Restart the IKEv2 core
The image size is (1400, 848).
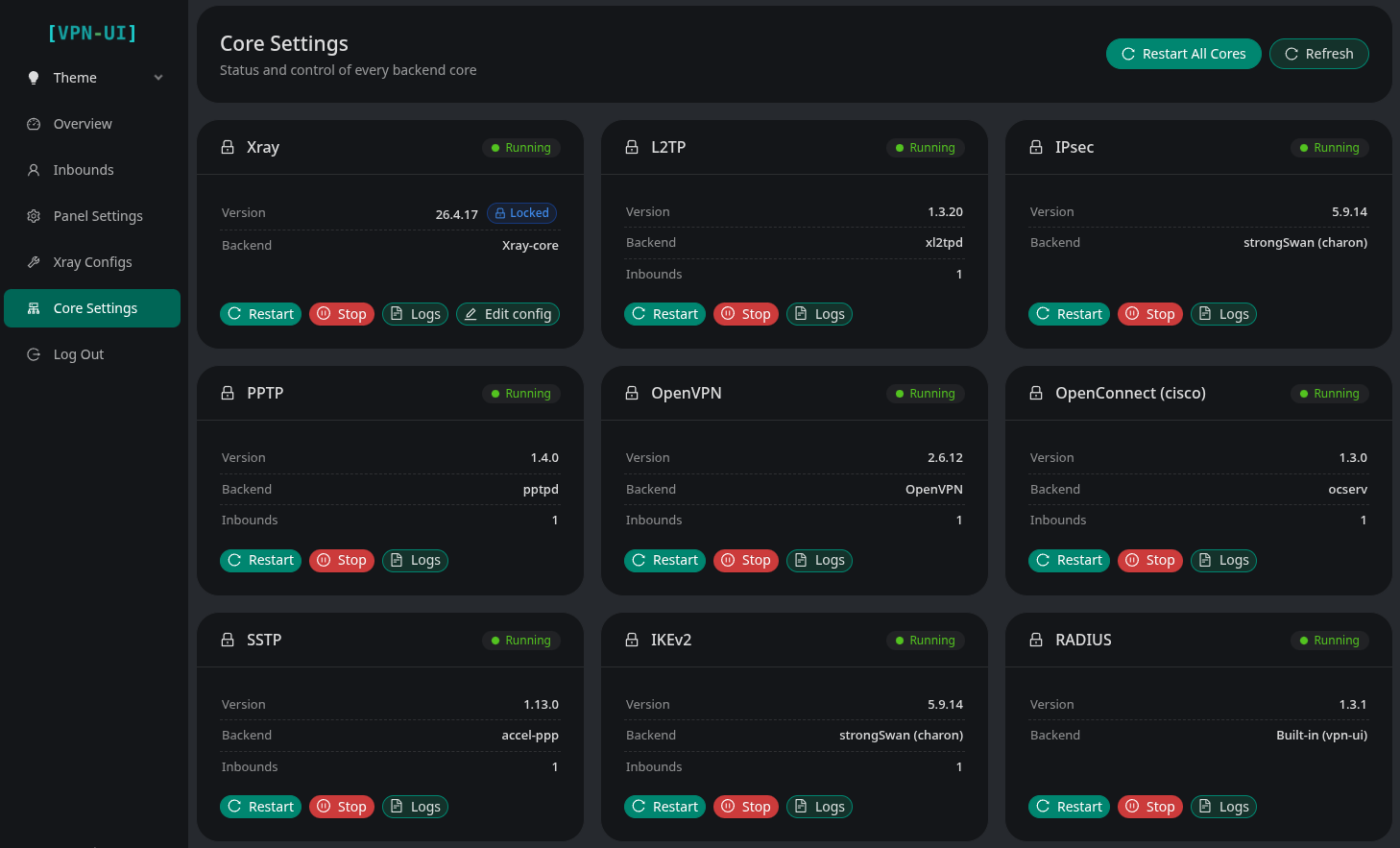point(664,807)
